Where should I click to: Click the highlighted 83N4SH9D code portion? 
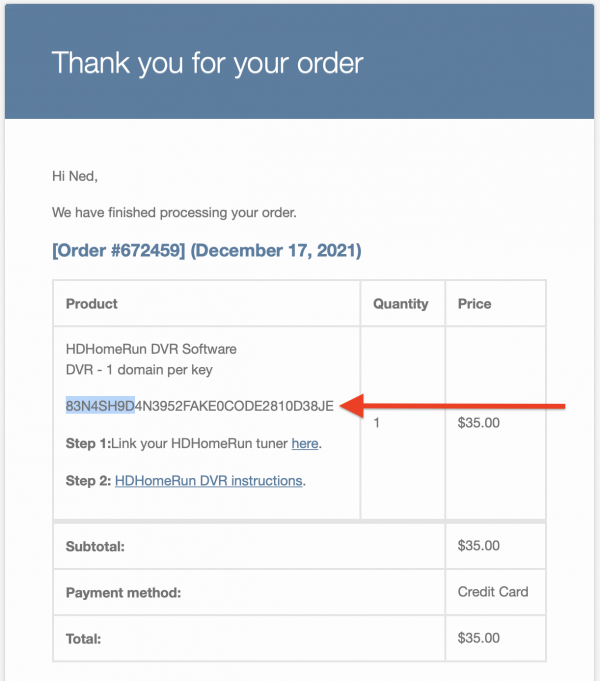(100, 406)
